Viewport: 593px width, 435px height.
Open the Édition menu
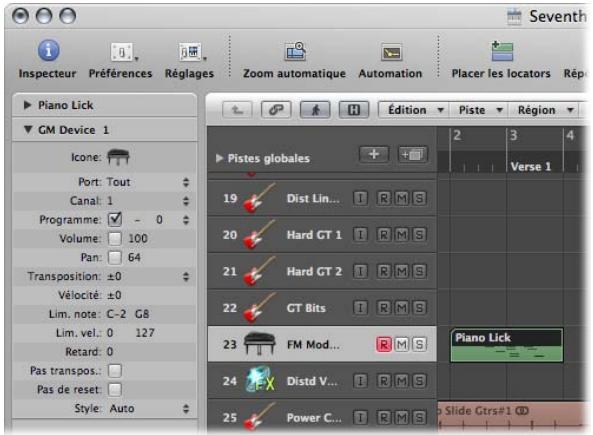[415, 110]
